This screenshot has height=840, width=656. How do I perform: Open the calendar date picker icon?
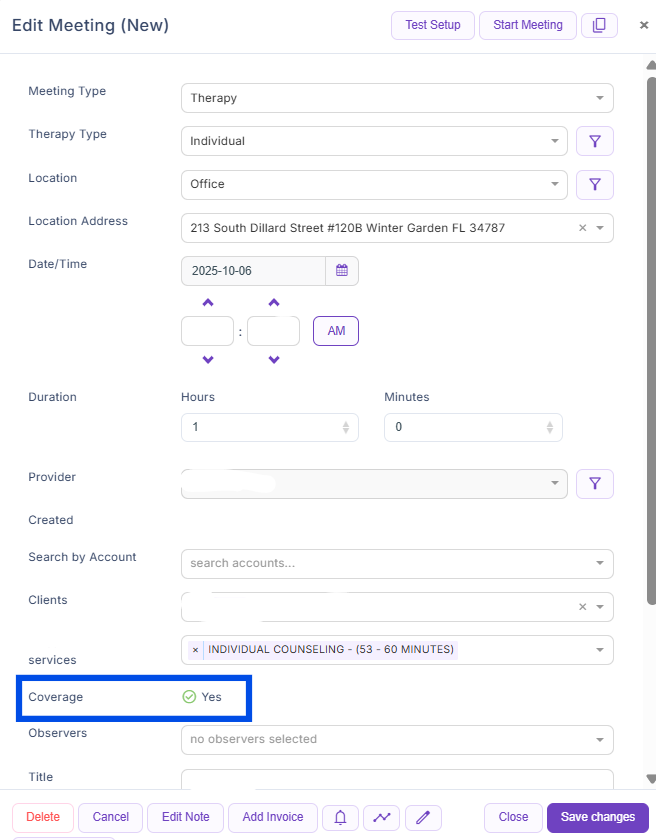[341, 271]
